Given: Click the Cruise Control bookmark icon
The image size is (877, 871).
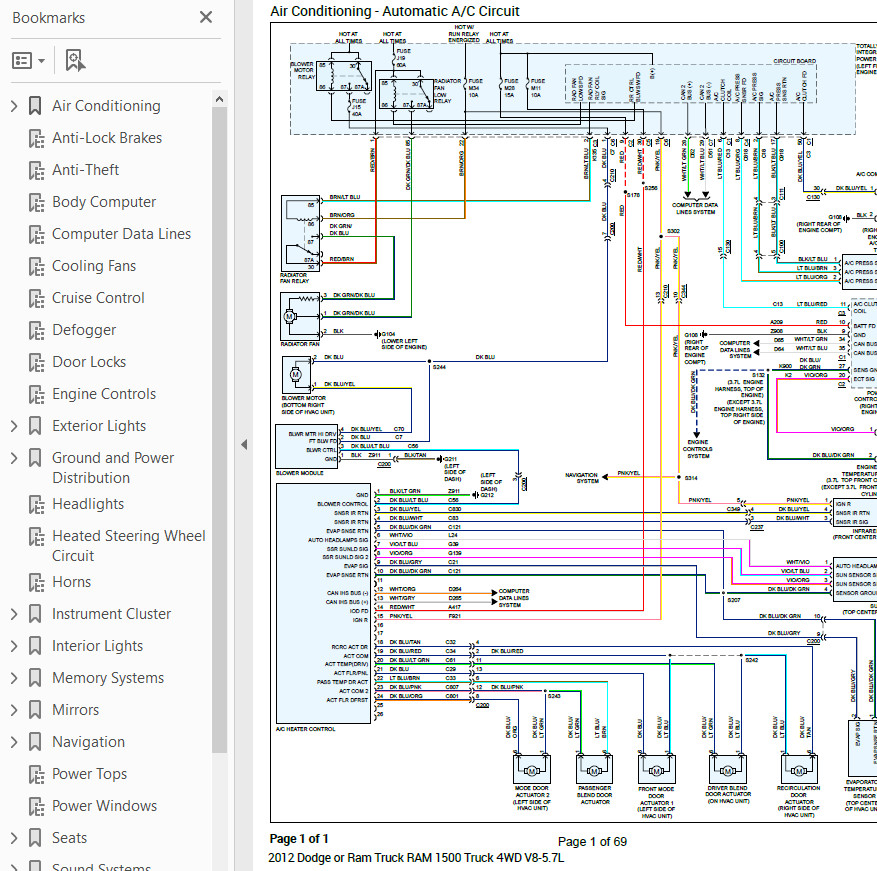Looking at the screenshot, I should tap(36, 298).
